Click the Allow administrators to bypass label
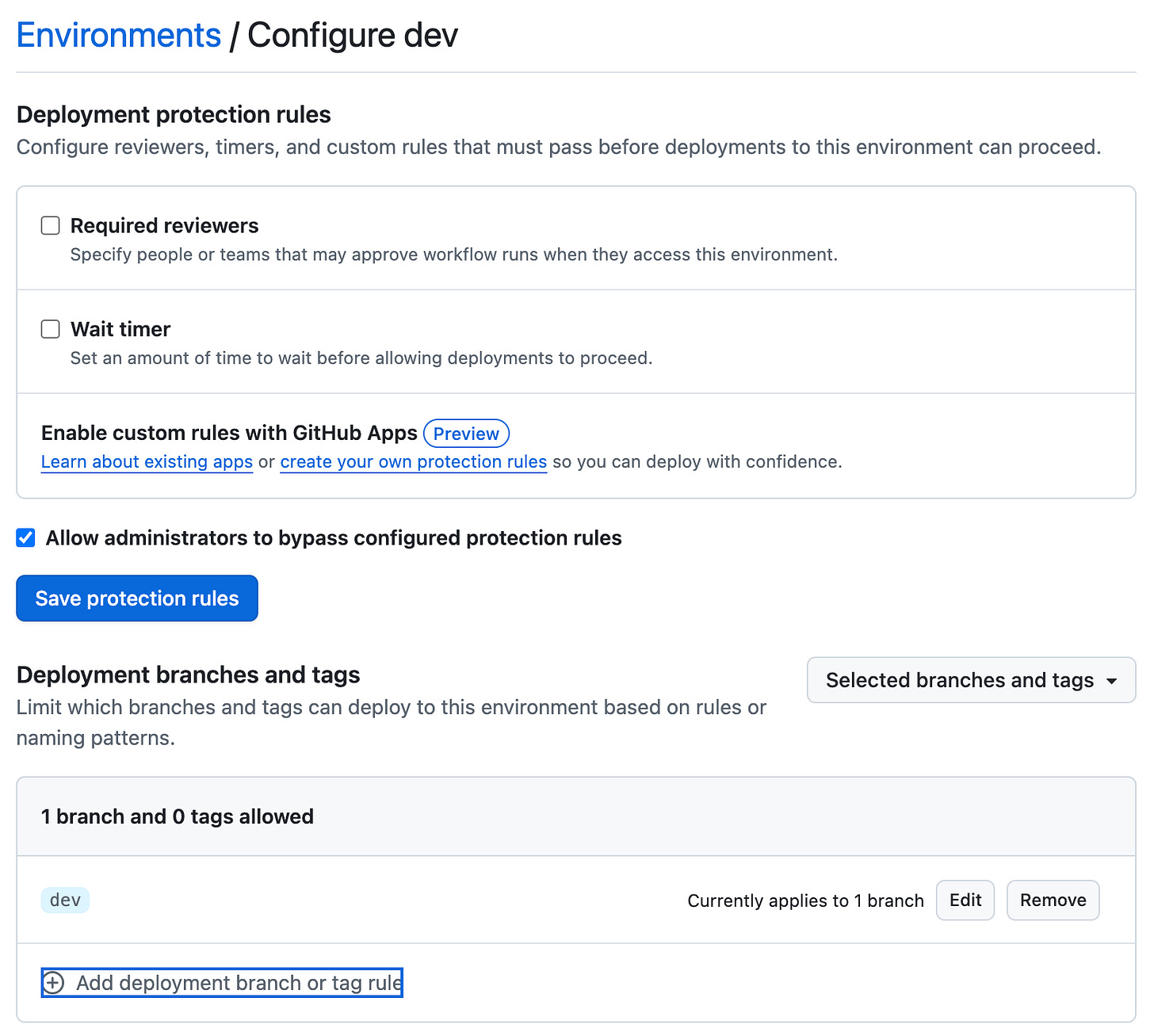Viewport: 1154px width, 1036px height. tap(334, 538)
